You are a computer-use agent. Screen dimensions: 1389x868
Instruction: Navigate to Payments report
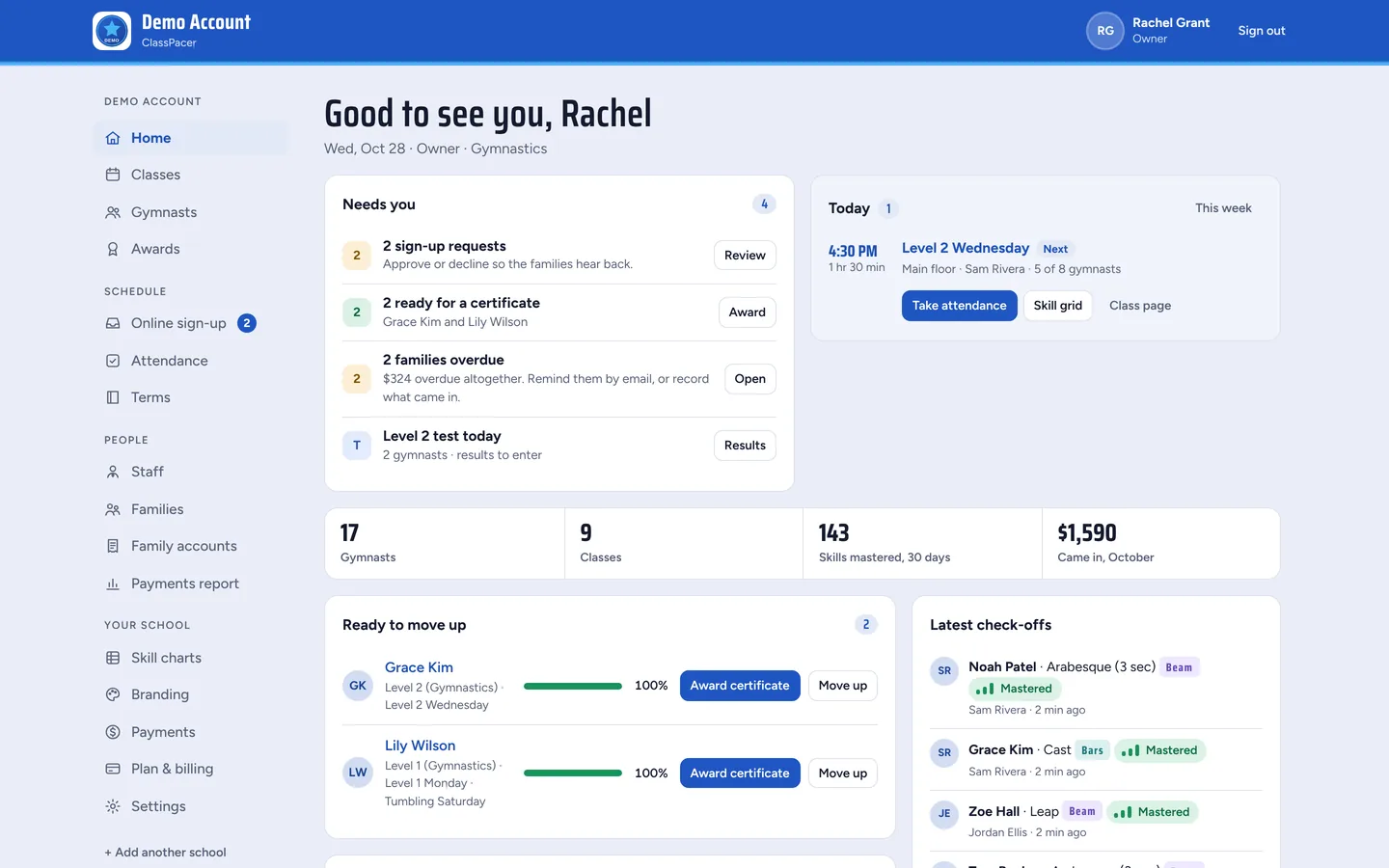(x=191, y=583)
